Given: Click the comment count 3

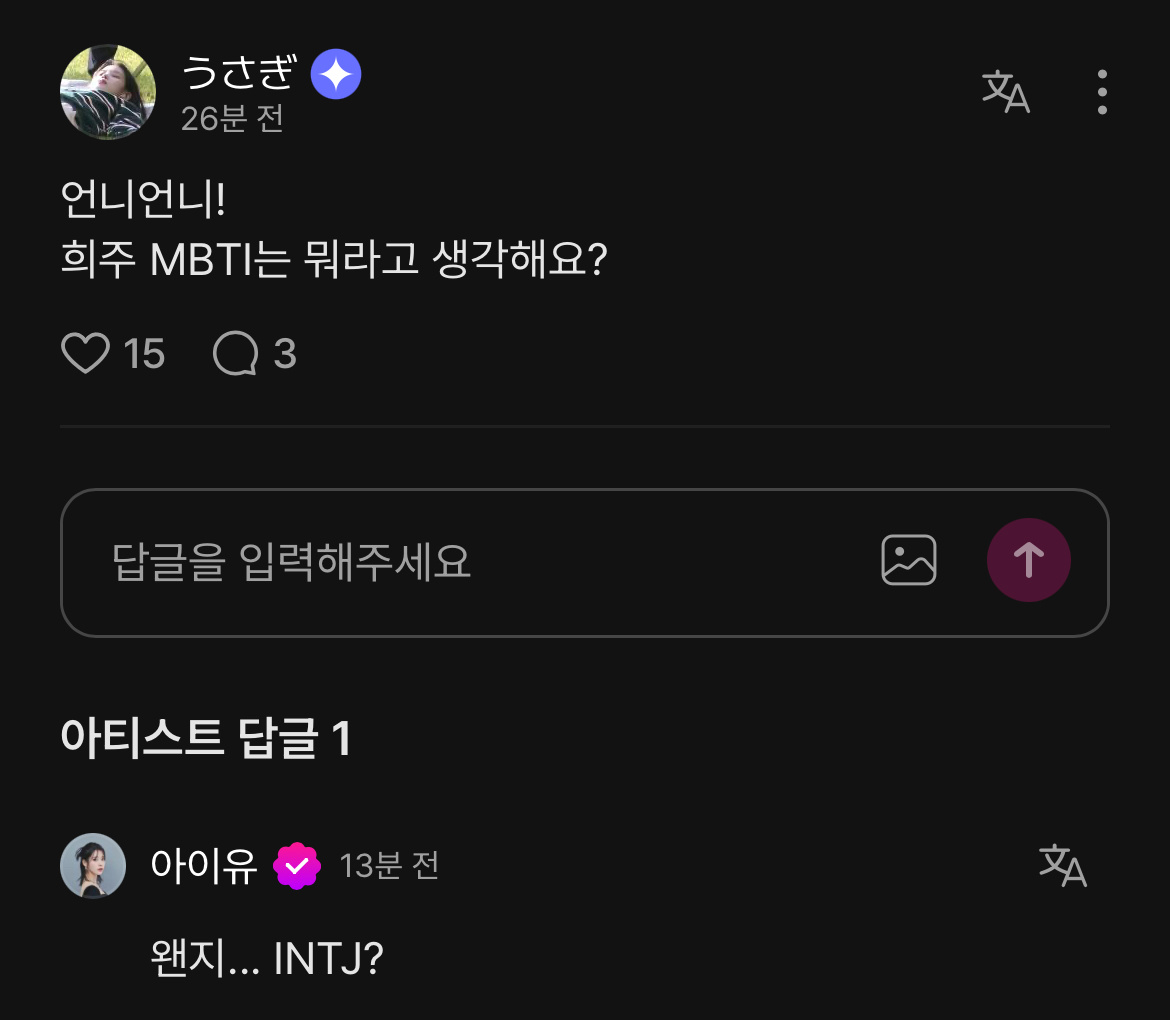Looking at the screenshot, I should point(285,354).
